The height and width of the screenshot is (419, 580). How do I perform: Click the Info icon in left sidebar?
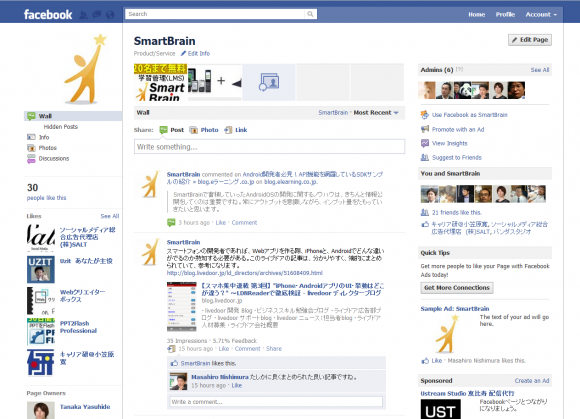(x=31, y=137)
